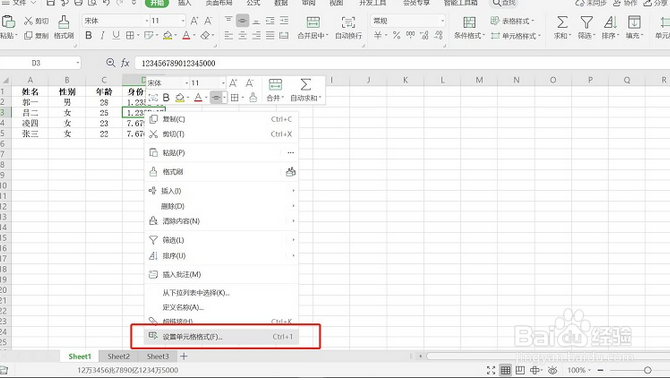670x380 pixels.
Task: Toggle top vertical alignment in ribbon
Action: point(229,20)
